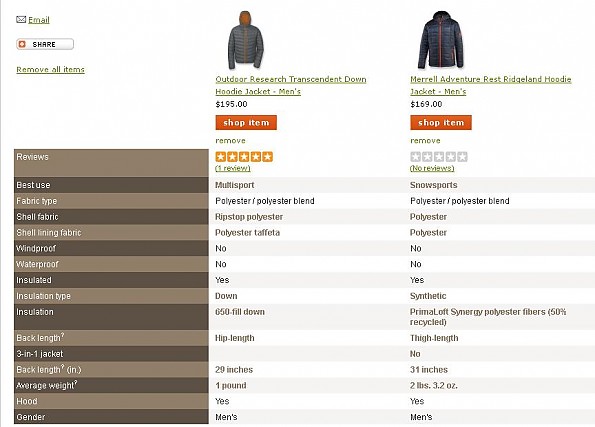Click the orange plus icon on Share
This screenshot has width=595, height=427.
(x=22, y=44)
